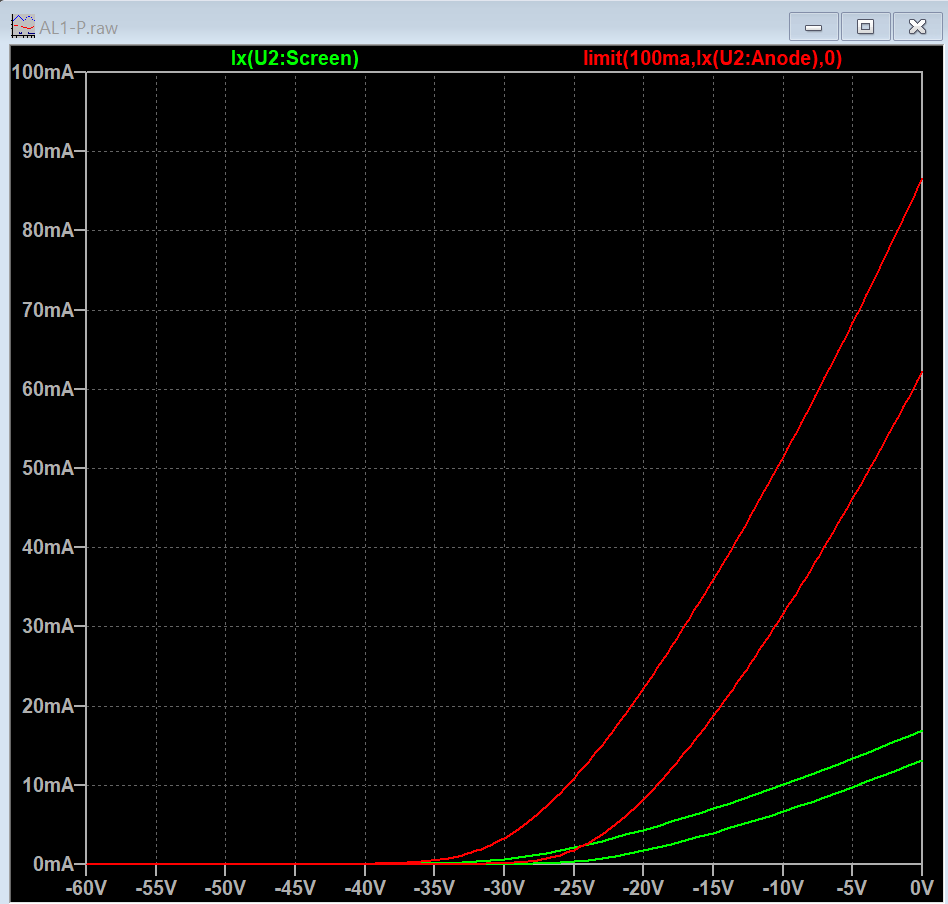Screen dimensions: 948x904
Task: Click the 60mA vertical axis label
Action: (x=48, y=389)
